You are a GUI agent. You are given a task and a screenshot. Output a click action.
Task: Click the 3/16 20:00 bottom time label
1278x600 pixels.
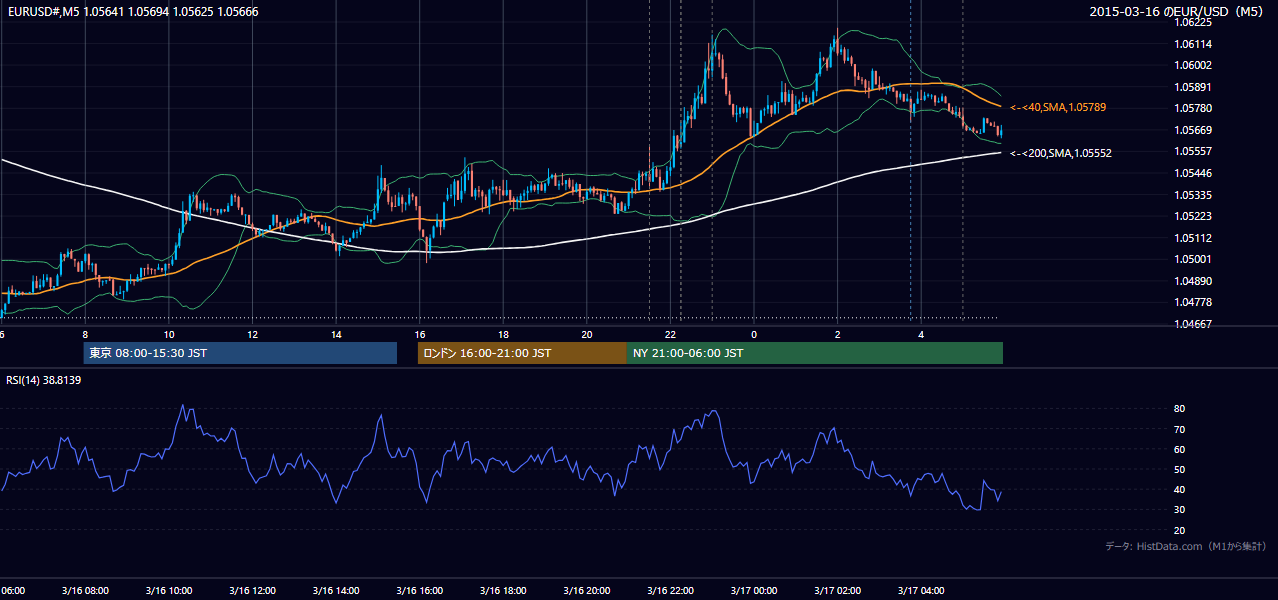[x=586, y=591]
